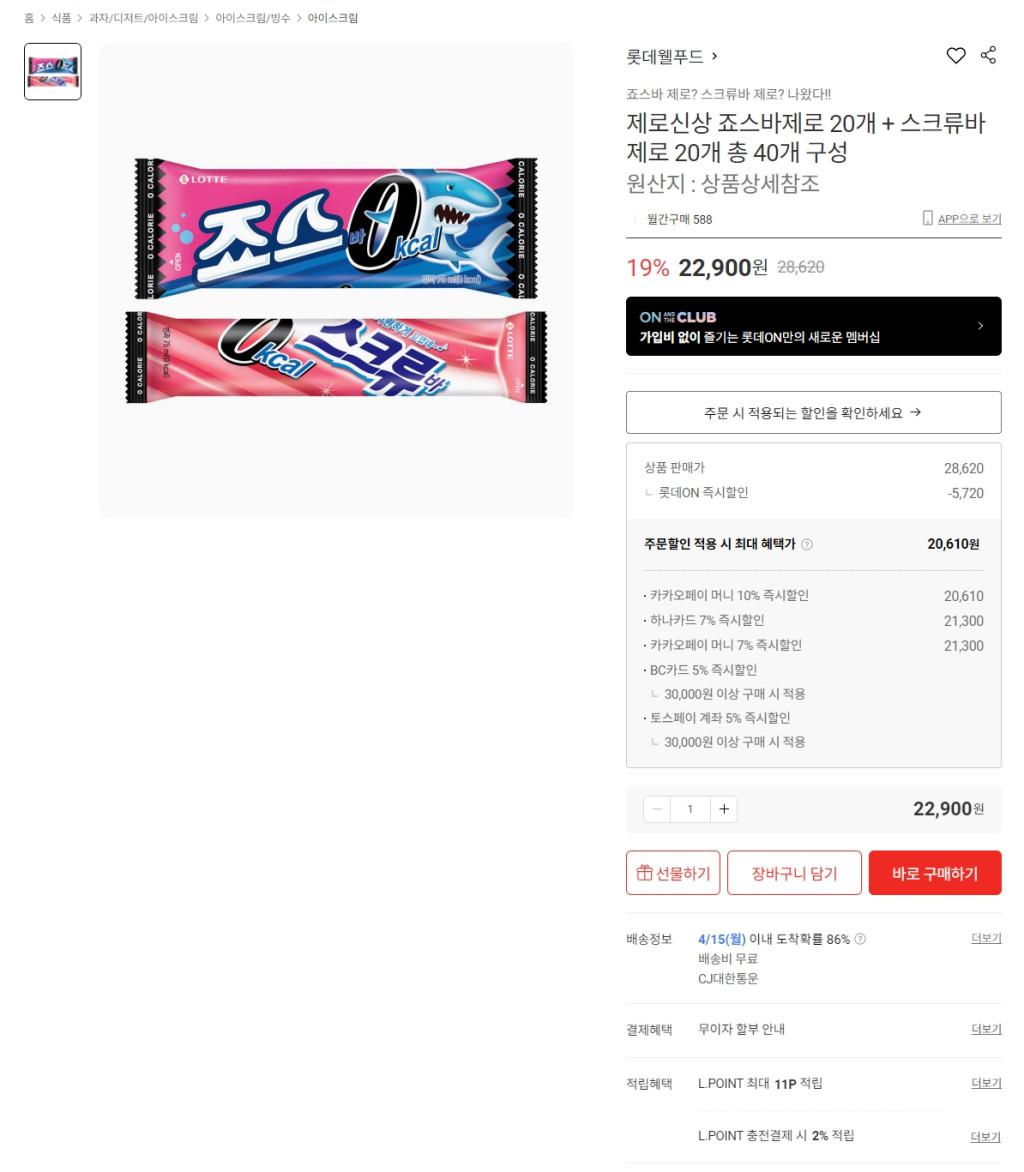Click the share icon
This screenshot has width=1024, height=1172.
point(988,55)
